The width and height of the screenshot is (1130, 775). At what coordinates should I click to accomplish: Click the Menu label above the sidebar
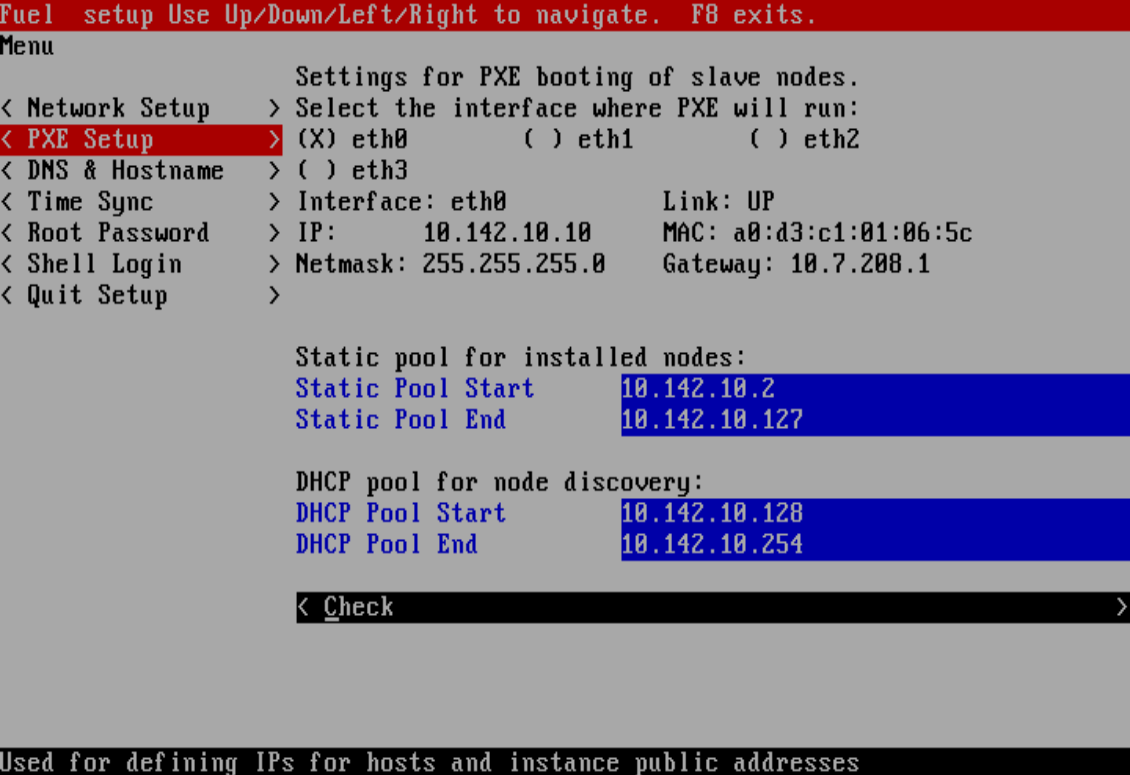point(27,46)
